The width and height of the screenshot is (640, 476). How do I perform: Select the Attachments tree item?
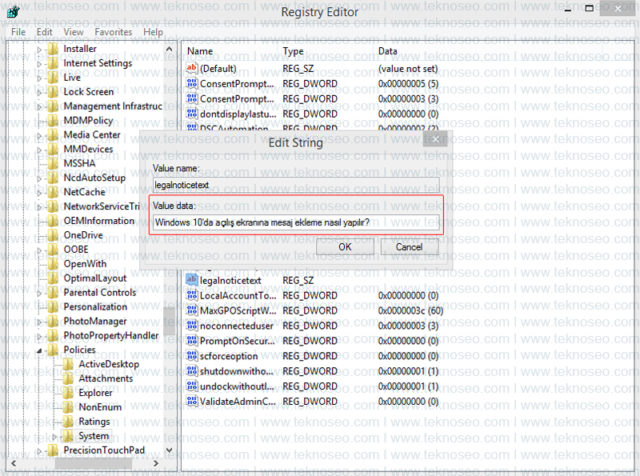click(x=106, y=378)
